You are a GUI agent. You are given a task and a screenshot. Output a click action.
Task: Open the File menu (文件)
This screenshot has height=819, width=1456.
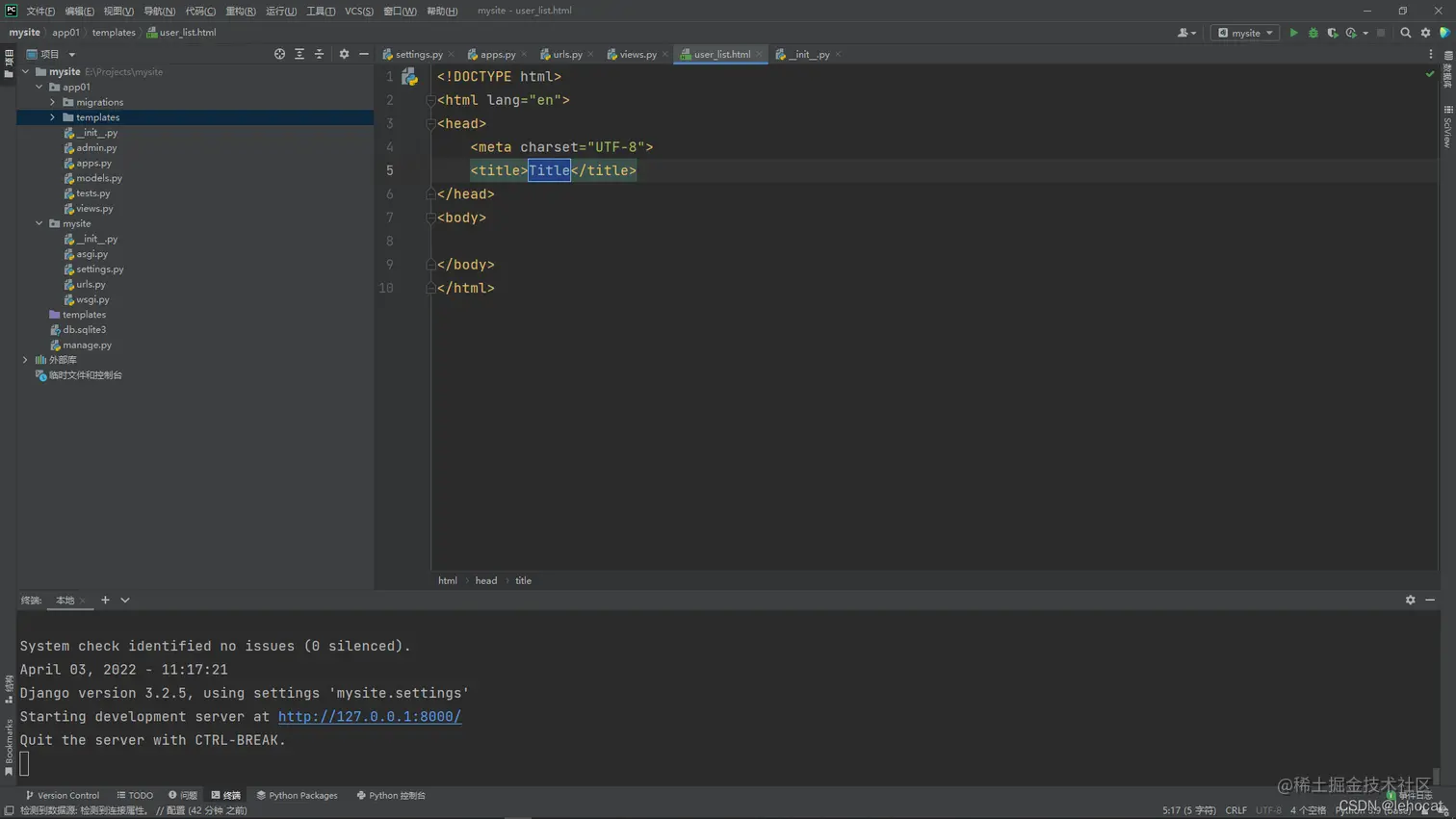(40, 11)
